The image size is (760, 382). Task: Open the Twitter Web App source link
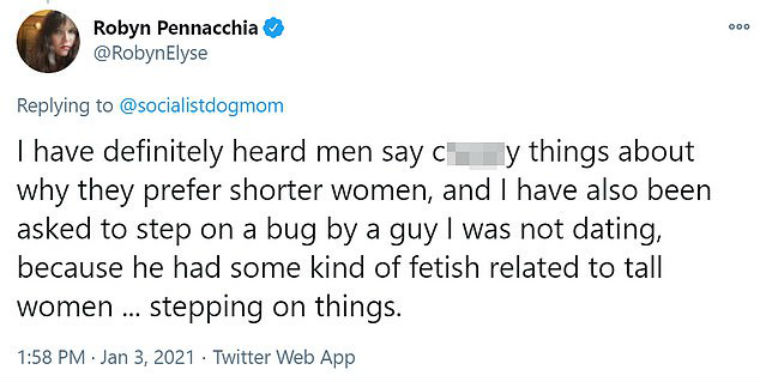[284, 358]
